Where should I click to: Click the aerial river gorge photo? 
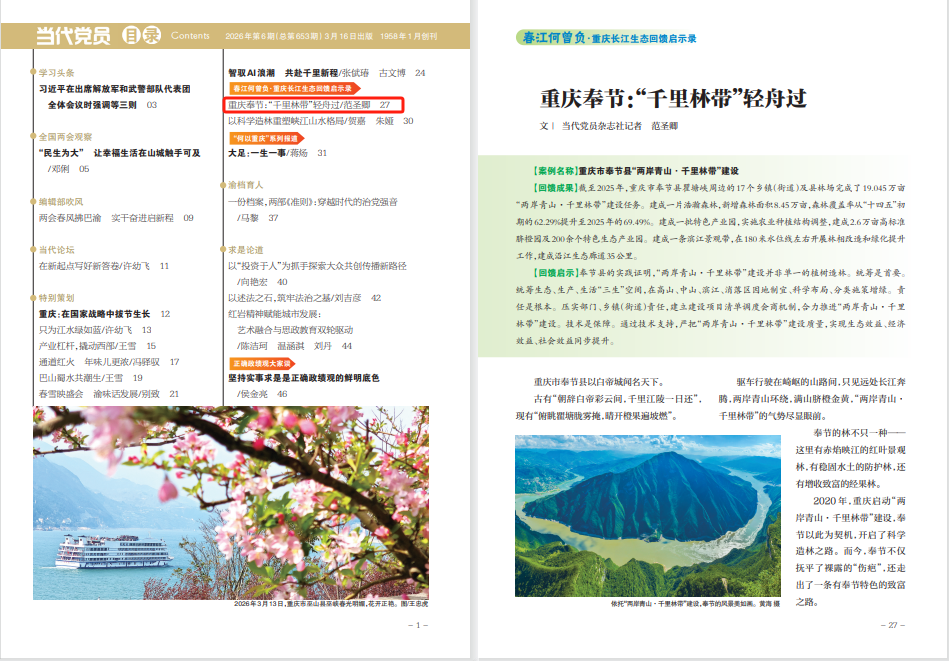click(x=648, y=516)
